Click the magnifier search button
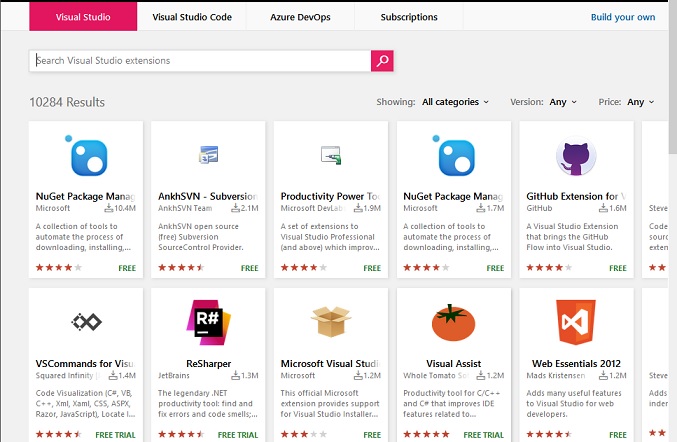 coord(382,61)
